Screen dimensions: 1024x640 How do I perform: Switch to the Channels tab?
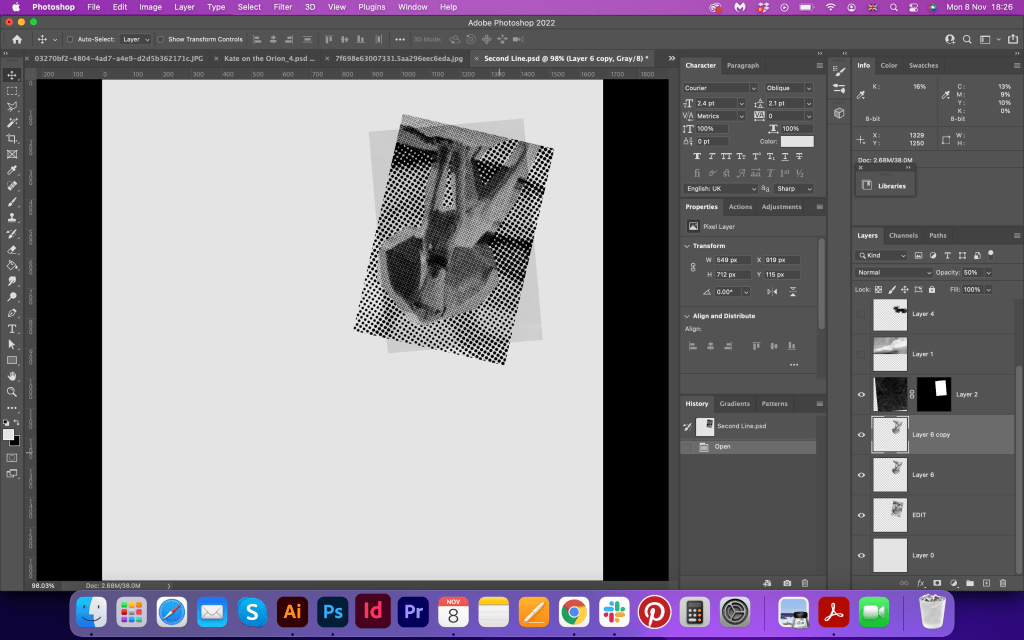pos(903,236)
